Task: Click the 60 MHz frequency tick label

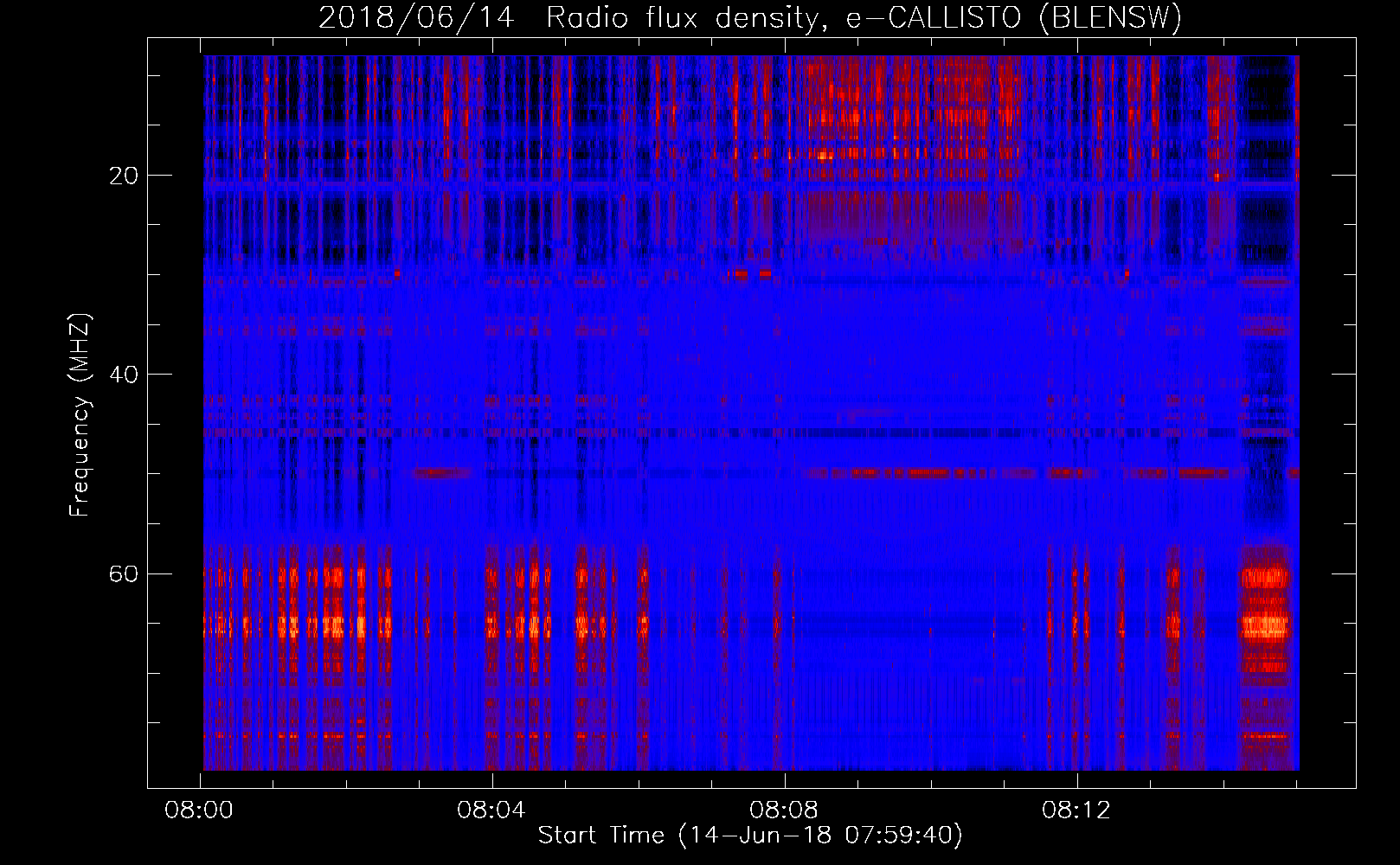Action: tap(124, 573)
